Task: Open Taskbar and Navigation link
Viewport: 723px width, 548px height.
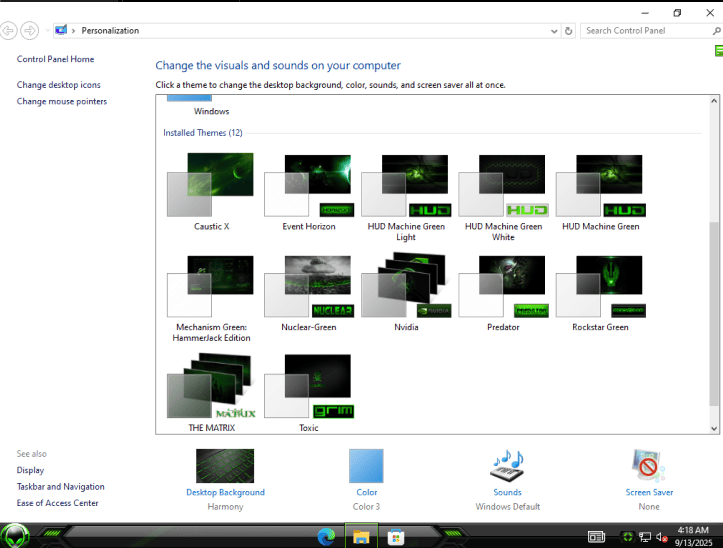Action: [x=60, y=486]
